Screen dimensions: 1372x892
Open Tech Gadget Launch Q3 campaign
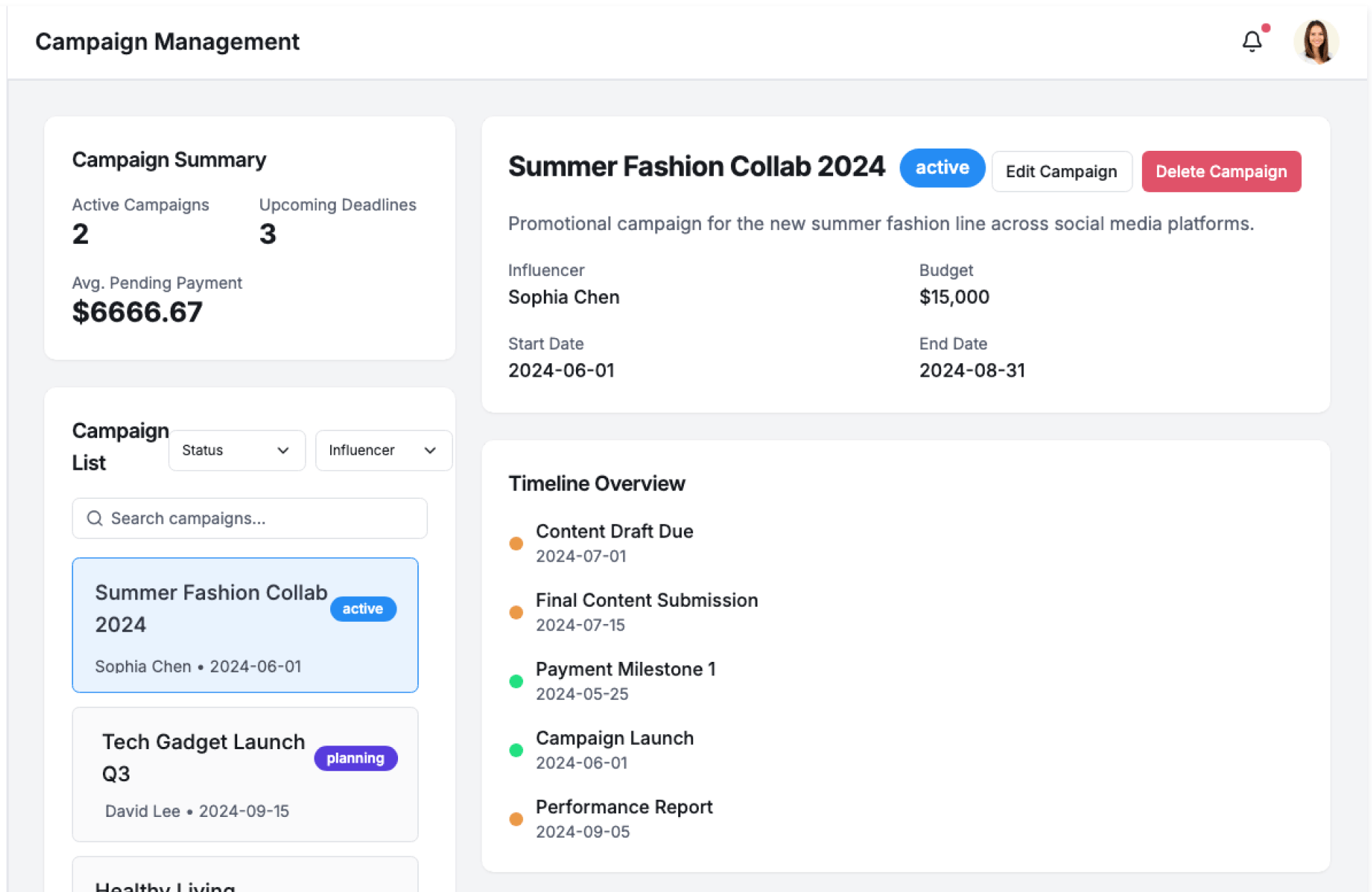pyautogui.click(x=244, y=774)
